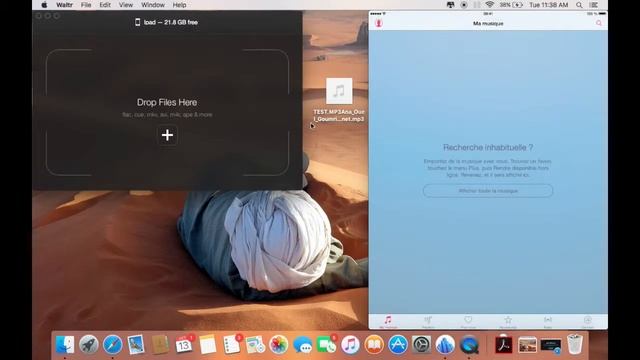640x360 pixels.
Task: Open the desert photo thumbnail in the Dock
Action: pos(527,345)
